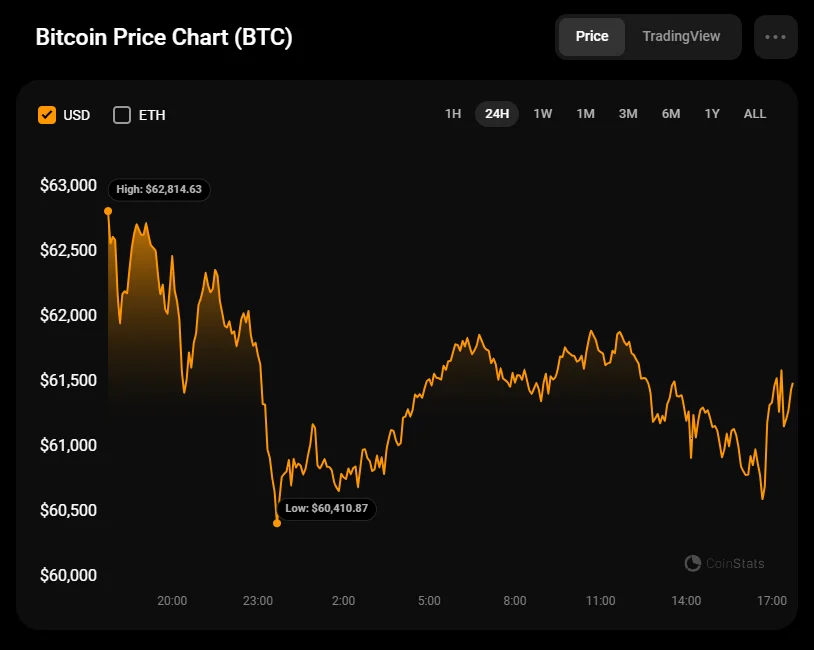
Task: Set chart range to 1M
Action: point(586,114)
